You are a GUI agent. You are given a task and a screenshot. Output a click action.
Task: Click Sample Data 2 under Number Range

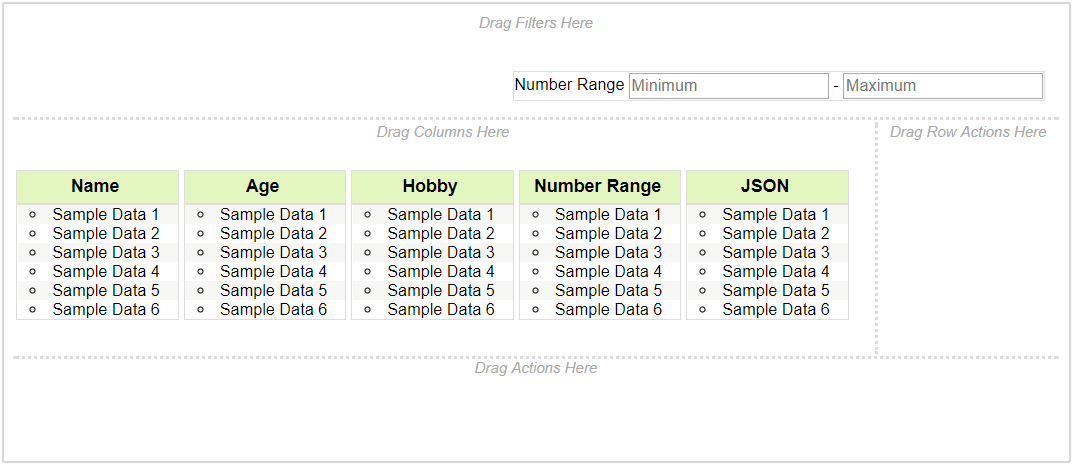(608, 233)
